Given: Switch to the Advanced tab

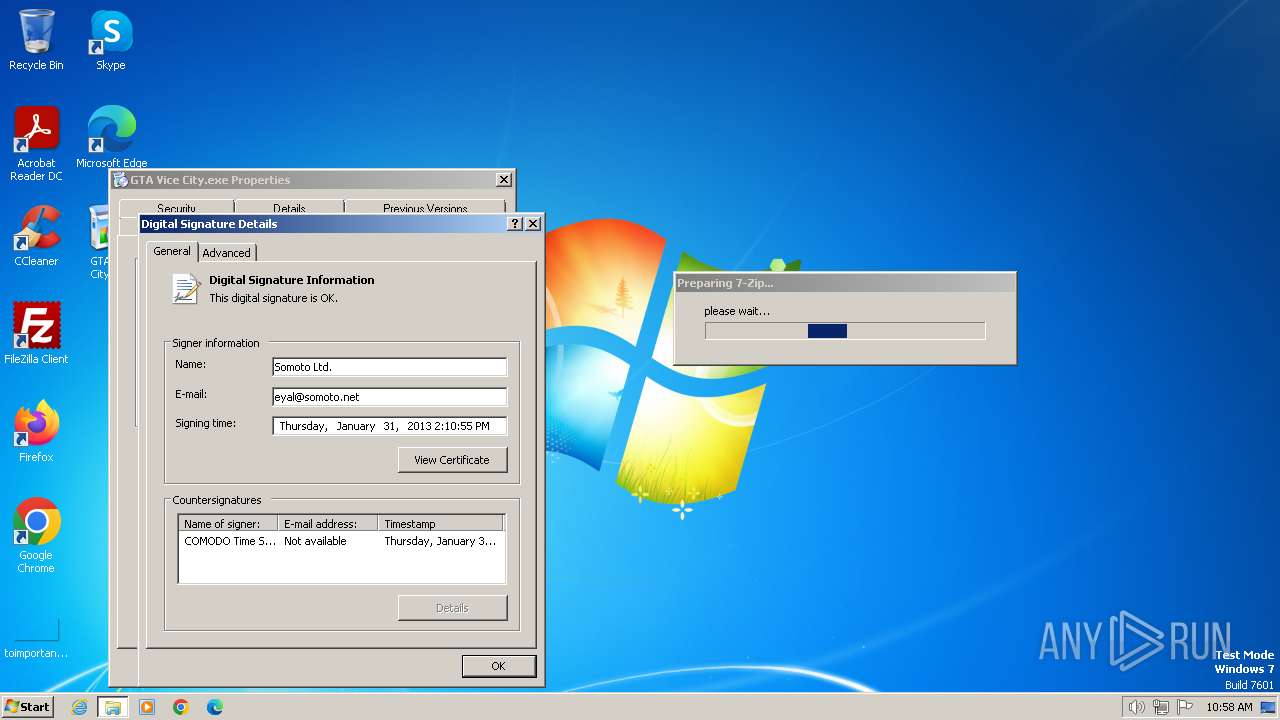Looking at the screenshot, I should [227, 253].
